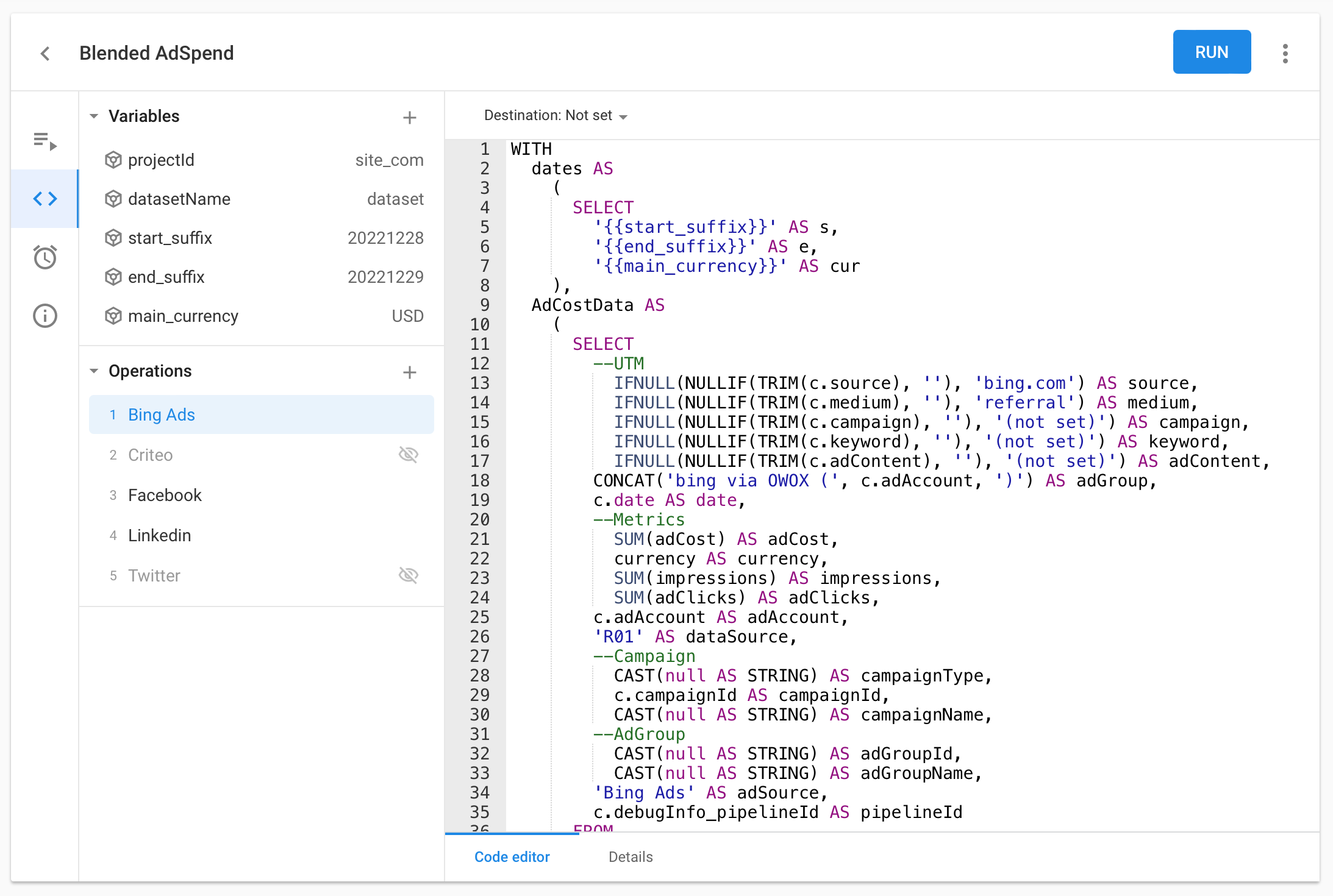Open the three-dot more options menu
Viewport: 1333px width, 896px height.
click(x=1285, y=54)
